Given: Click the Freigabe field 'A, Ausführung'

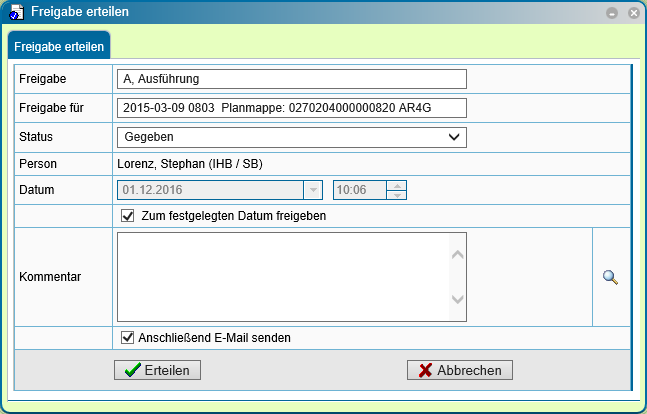Looking at the screenshot, I should point(292,79).
